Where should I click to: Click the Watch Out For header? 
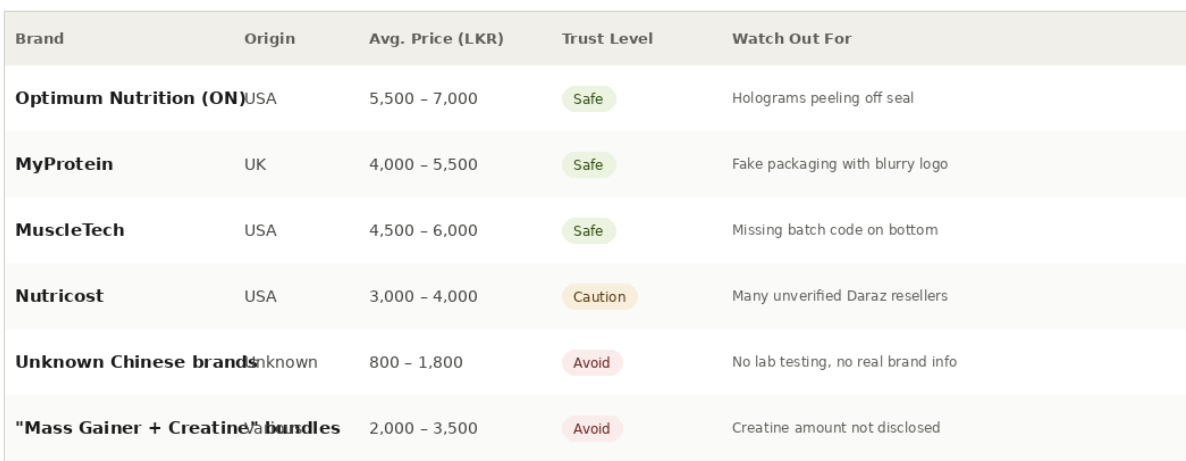pyautogui.click(x=792, y=39)
